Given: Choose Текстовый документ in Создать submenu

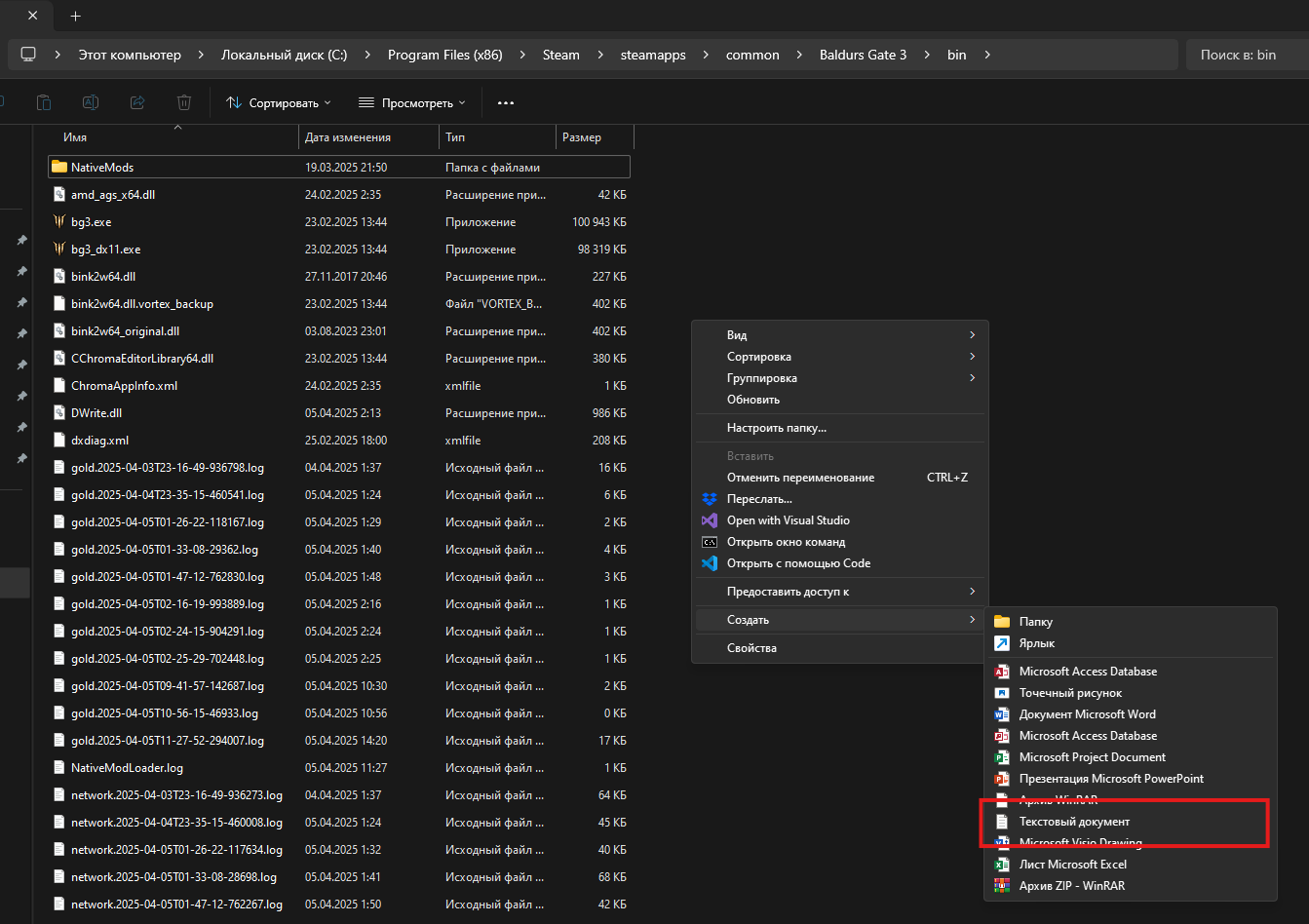Looking at the screenshot, I should (x=1131, y=822).
